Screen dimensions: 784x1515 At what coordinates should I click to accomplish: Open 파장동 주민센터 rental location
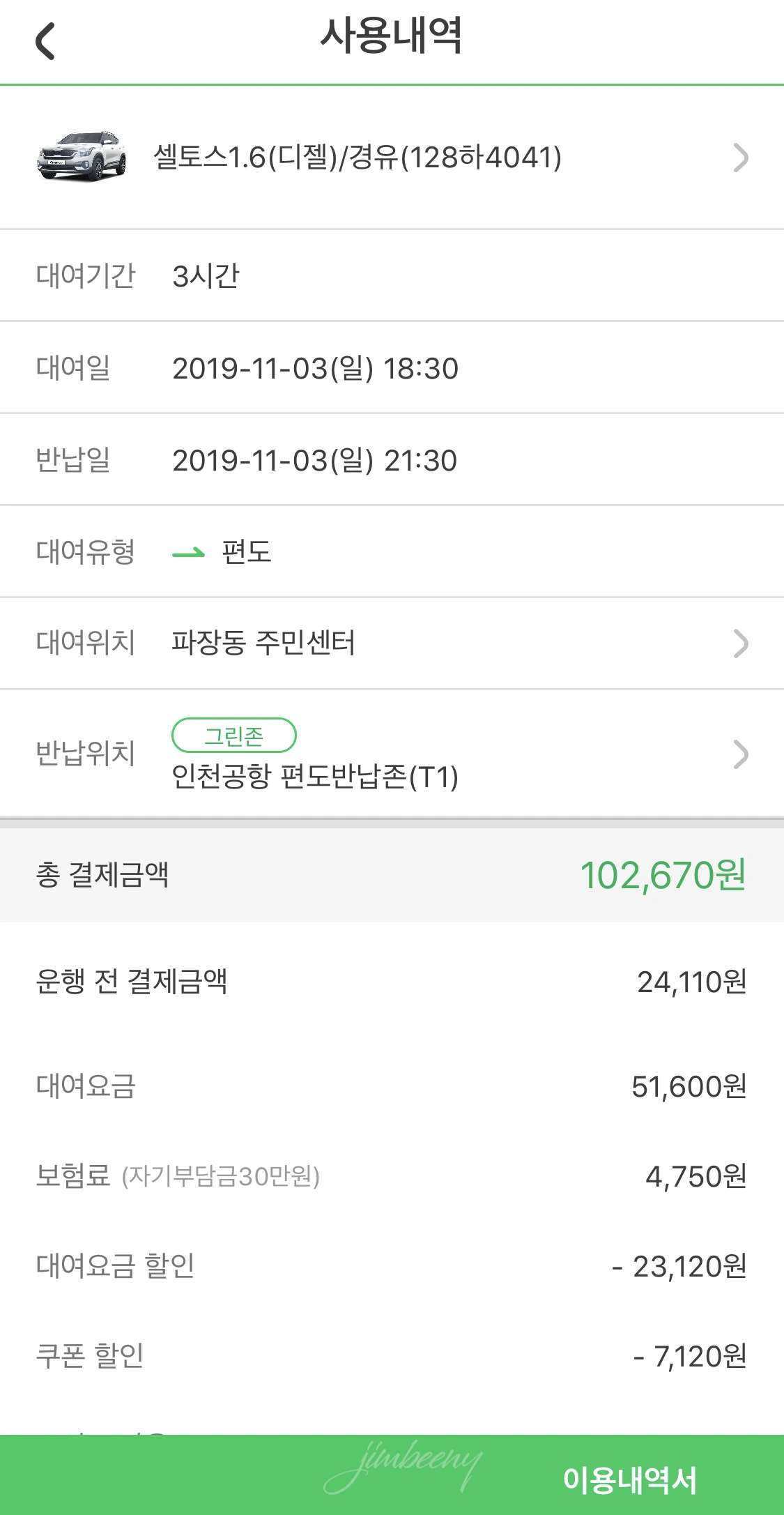pyautogui.click(x=263, y=643)
